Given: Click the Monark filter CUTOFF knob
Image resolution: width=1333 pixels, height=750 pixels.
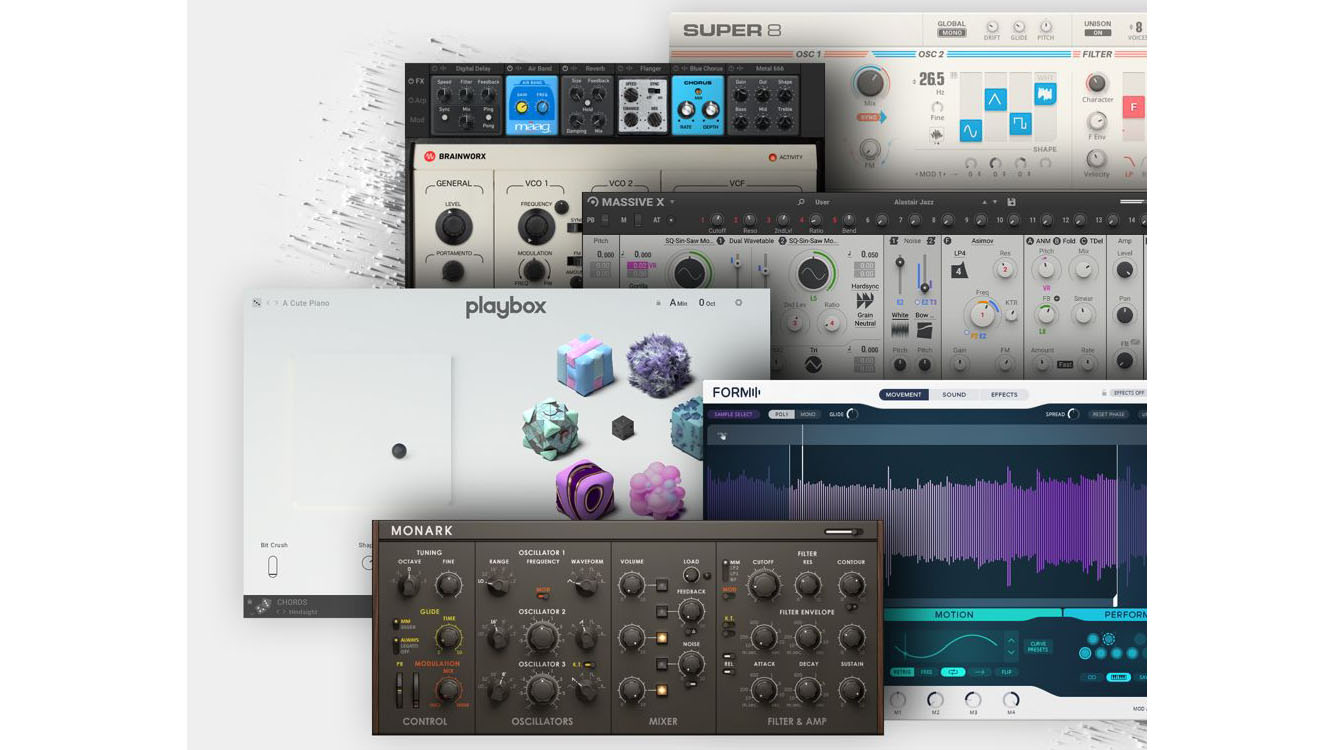Looking at the screenshot, I should tap(763, 585).
